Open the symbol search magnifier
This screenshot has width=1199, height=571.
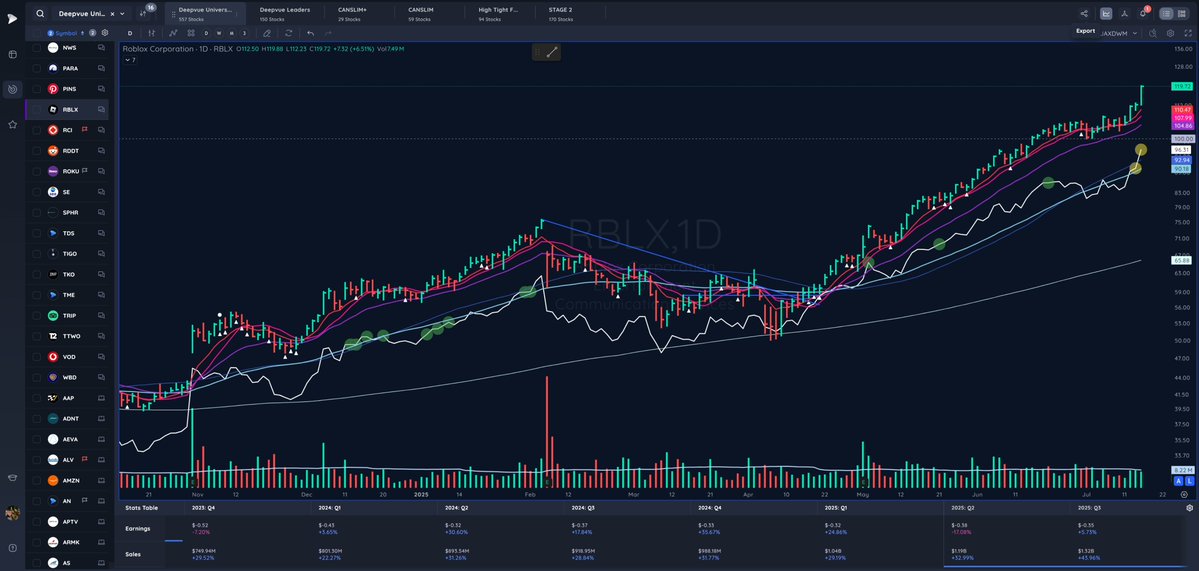coord(41,14)
